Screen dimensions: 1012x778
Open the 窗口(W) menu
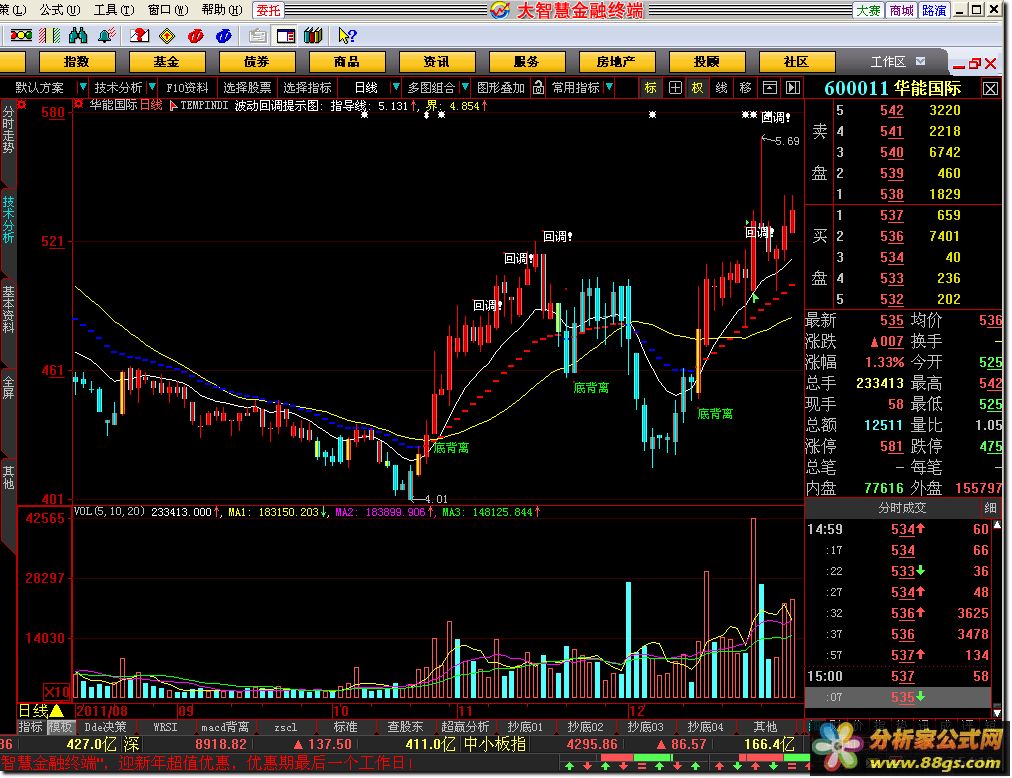tap(168, 10)
